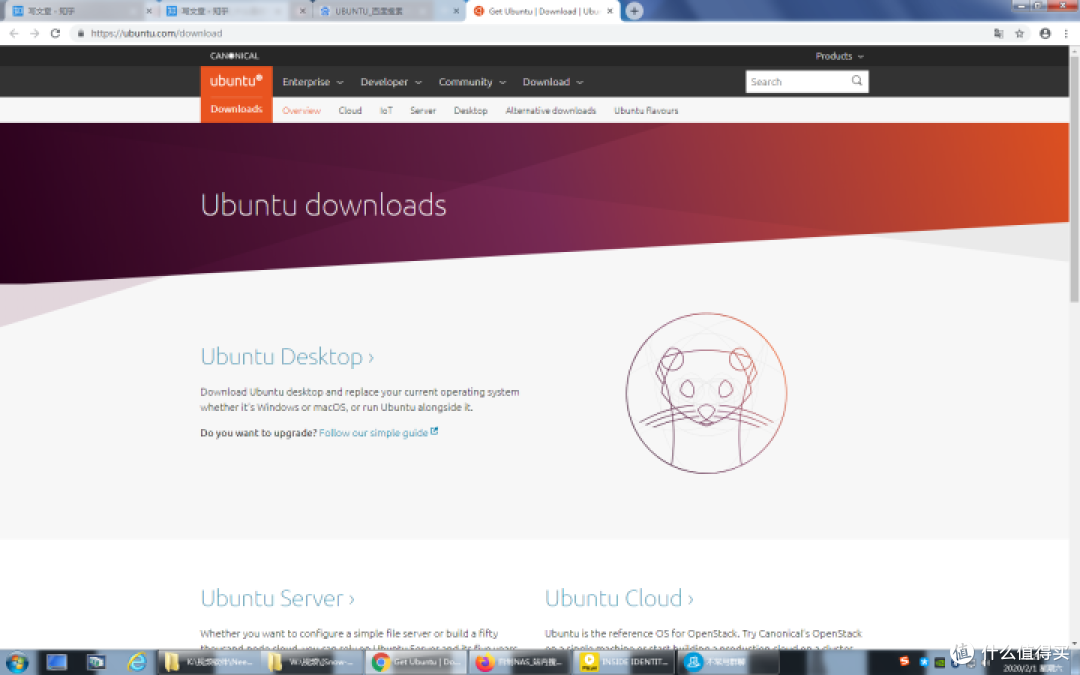1080x675 pixels.
Task: Click the Sogou input tray icon
Action: [904, 661]
